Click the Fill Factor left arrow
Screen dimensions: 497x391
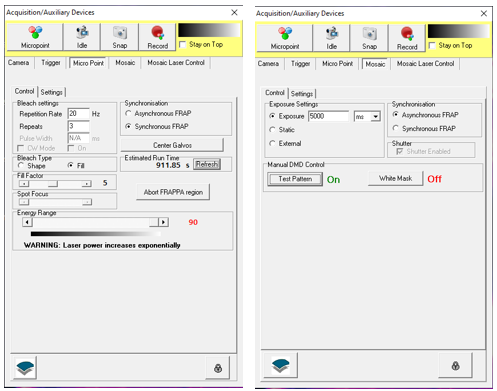pos(24,184)
